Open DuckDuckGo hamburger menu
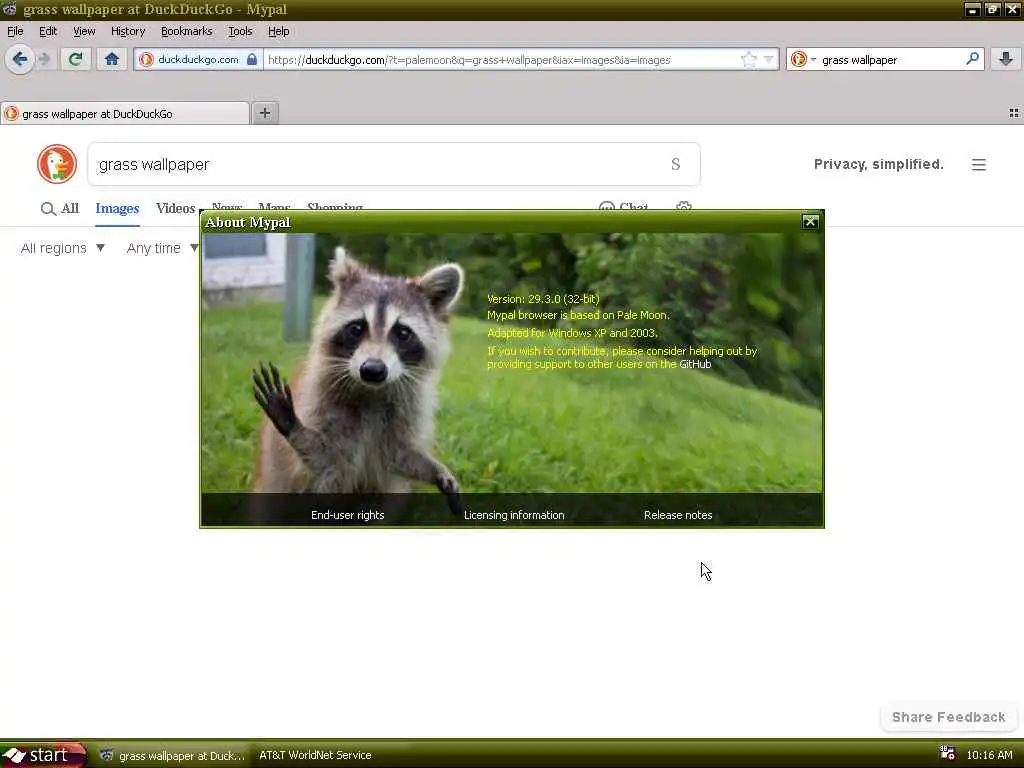Screen dimensions: 1024x768 tap(978, 165)
